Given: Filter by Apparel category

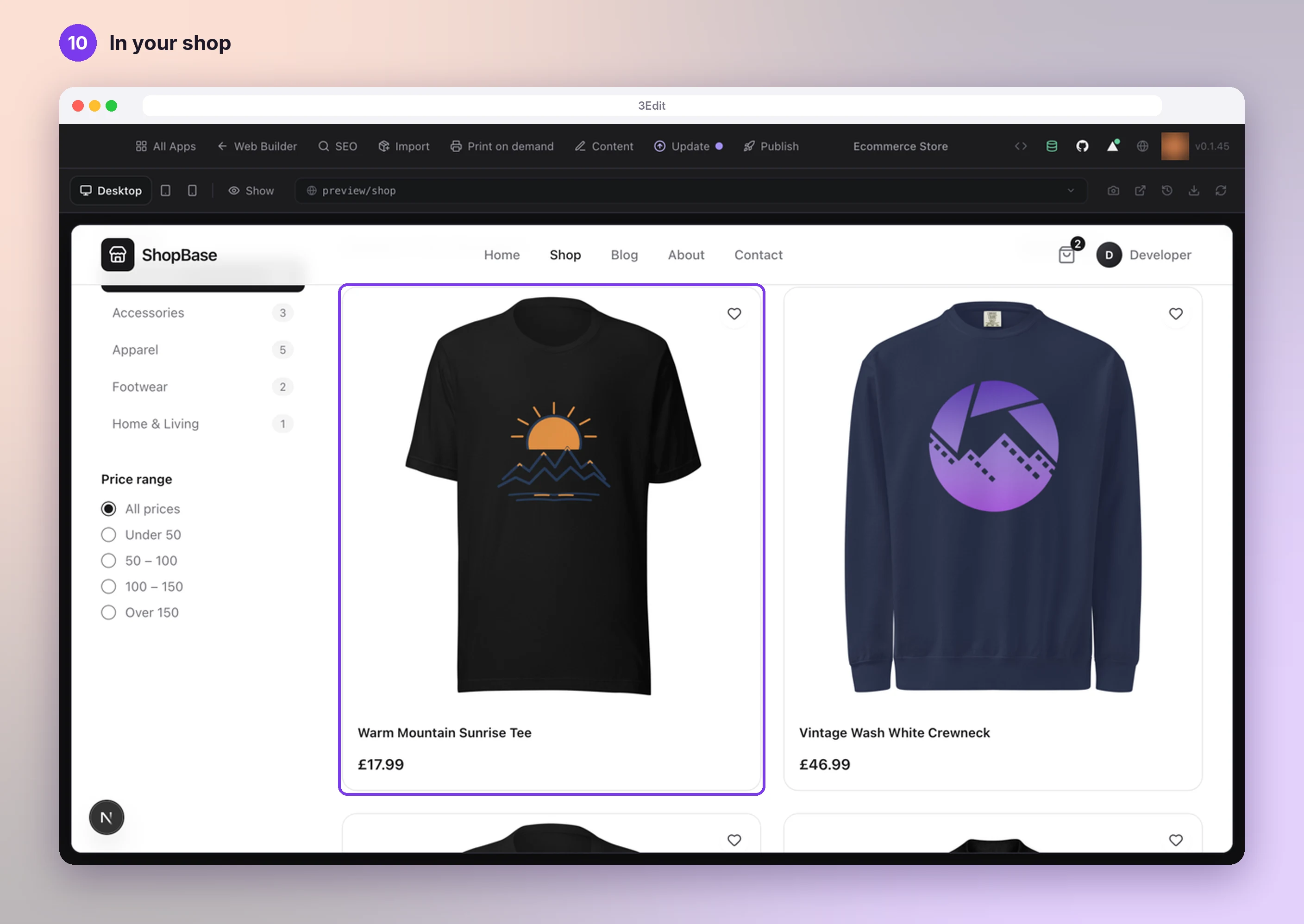Looking at the screenshot, I should click(203, 350).
